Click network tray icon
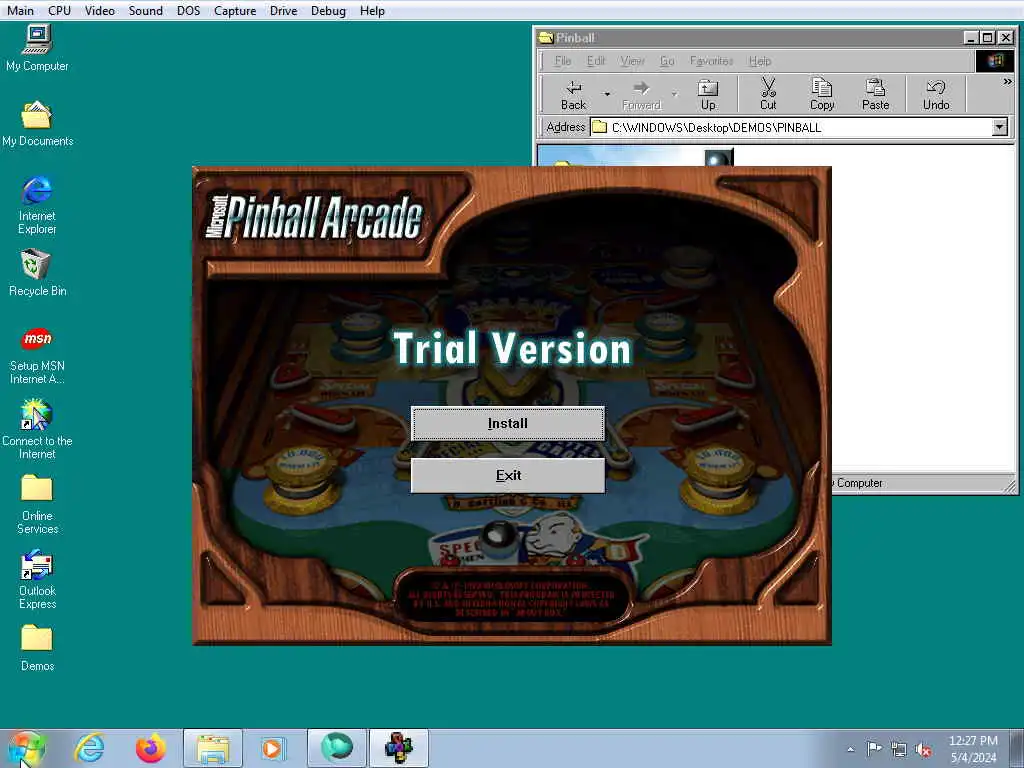This screenshot has width=1024, height=768. (899, 749)
